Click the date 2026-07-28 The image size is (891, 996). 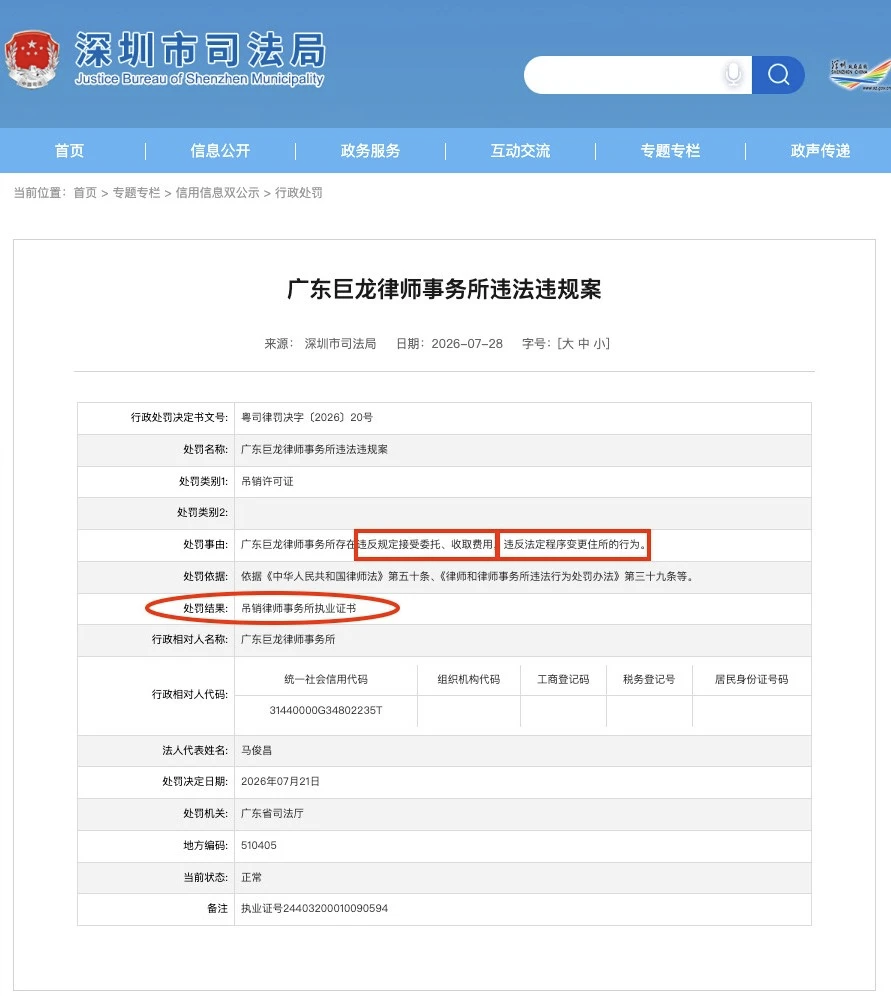[467, 344]
